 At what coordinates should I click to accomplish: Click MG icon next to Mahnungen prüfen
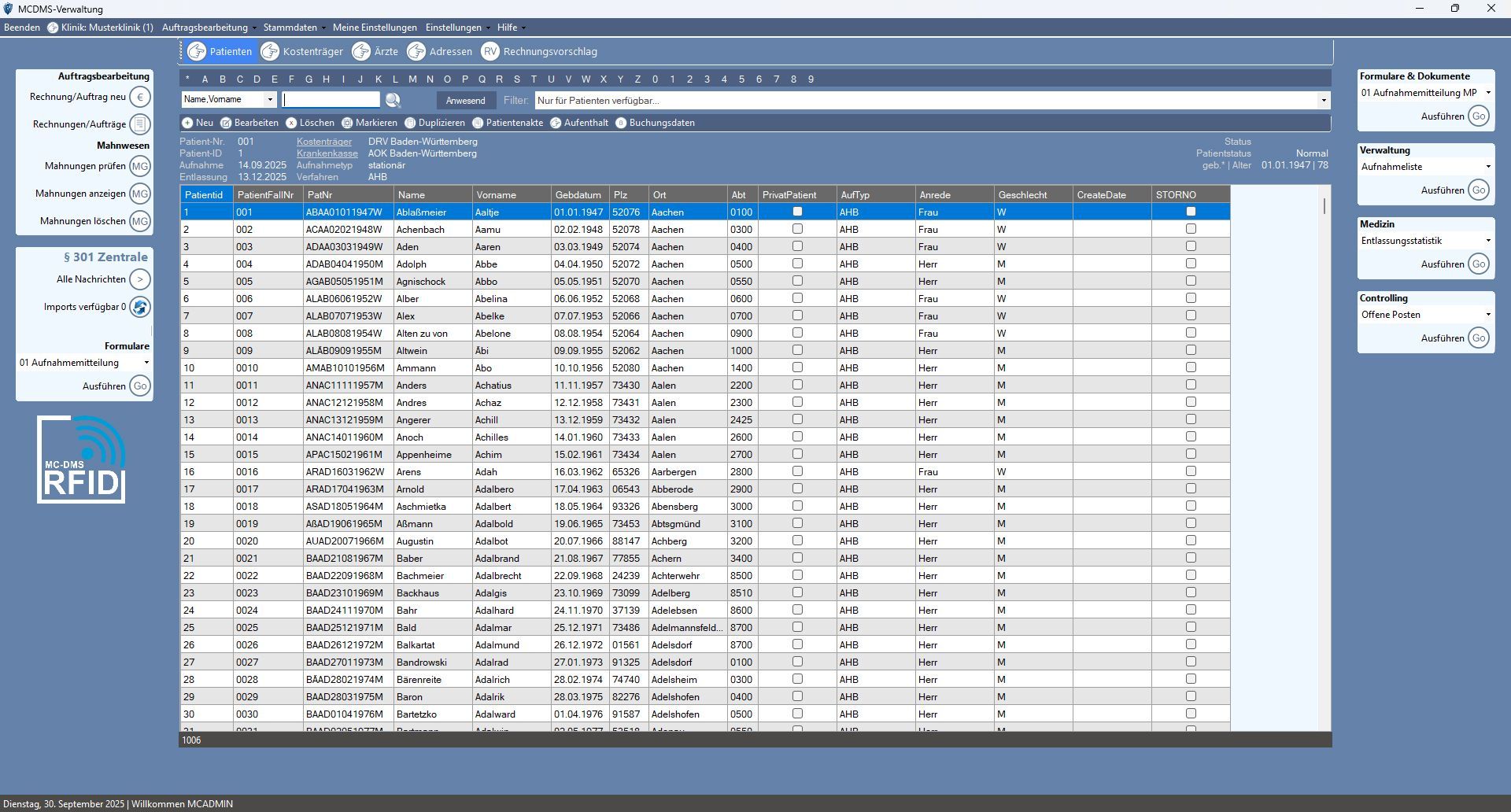pos(139,166)
